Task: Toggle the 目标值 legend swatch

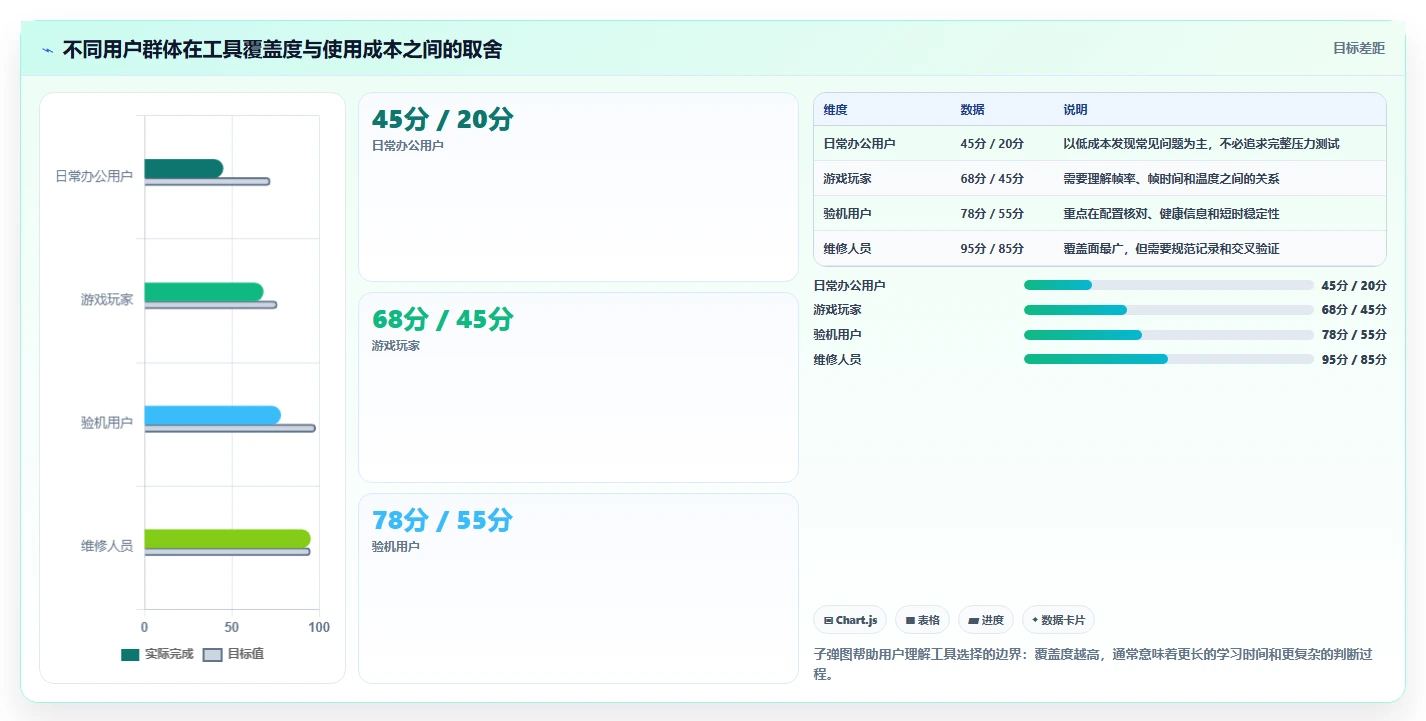Action: (212, 655)
